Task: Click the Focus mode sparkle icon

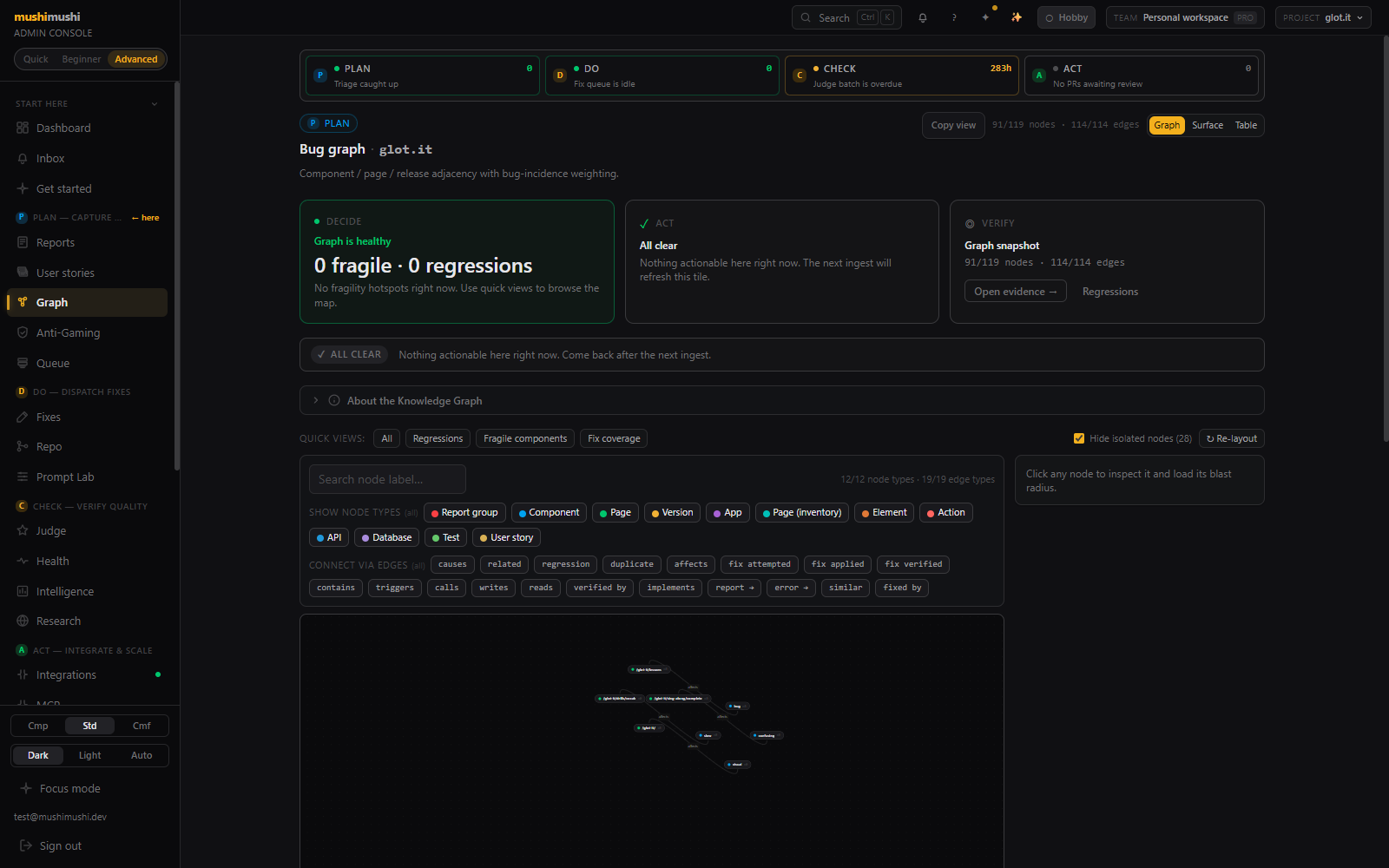Action: tap(26, 788)
